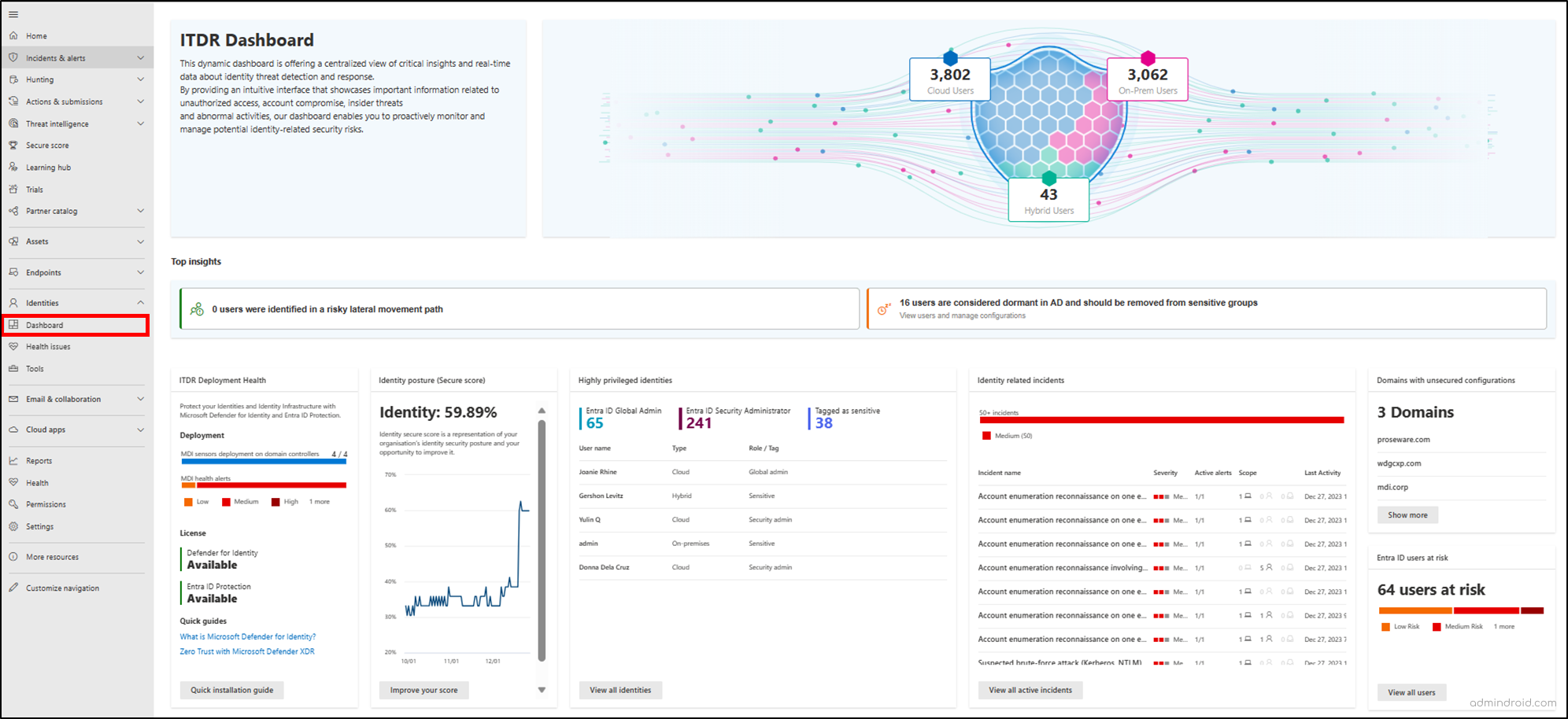Click the Endpoints device icon
This screenshot has height=719, width=1568.
tap(13, 272)
